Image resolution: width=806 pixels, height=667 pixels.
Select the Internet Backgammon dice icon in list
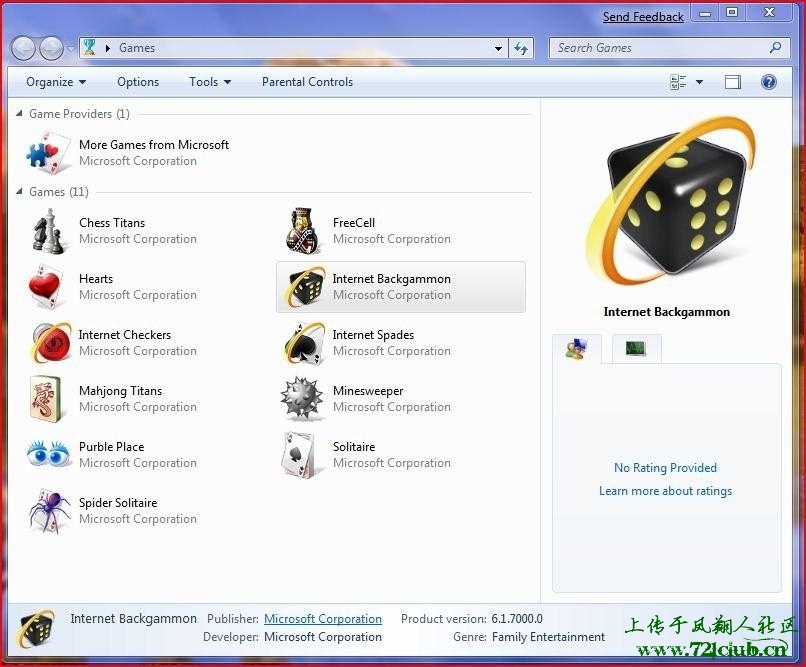[305, 287]
